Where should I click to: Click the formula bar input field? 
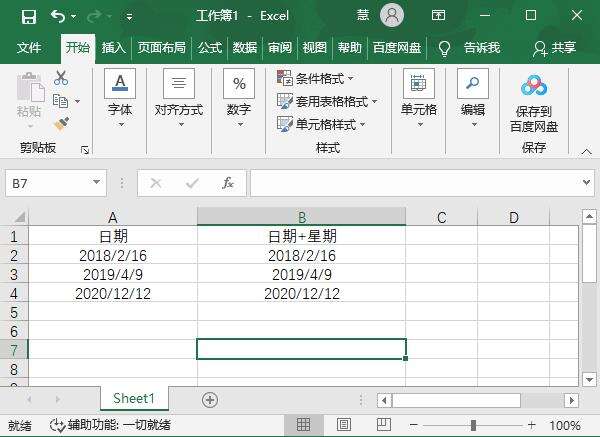click(415, 183)
